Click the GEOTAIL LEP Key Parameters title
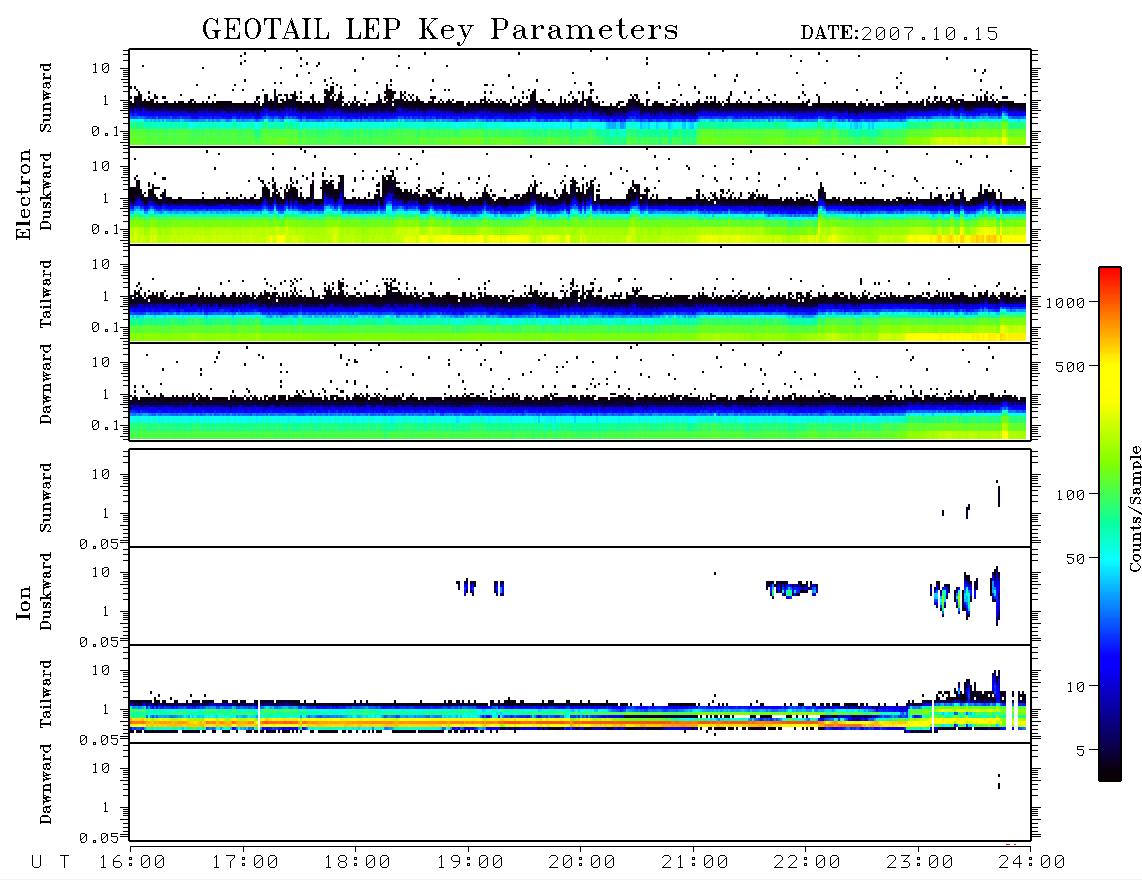 pyautogui.click(x=440, y=30)
